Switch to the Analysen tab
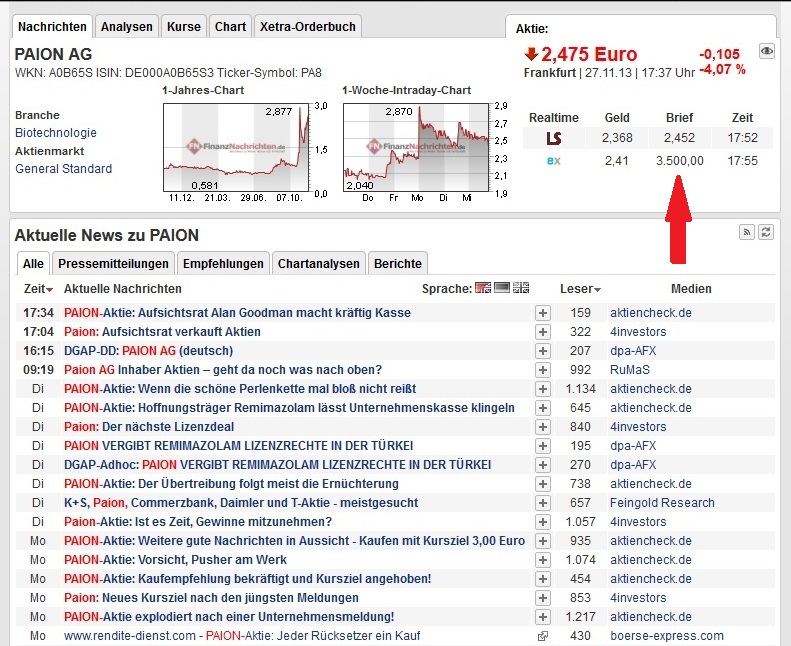Viewport: 791px width, 646px height. (x=127, y=27)
